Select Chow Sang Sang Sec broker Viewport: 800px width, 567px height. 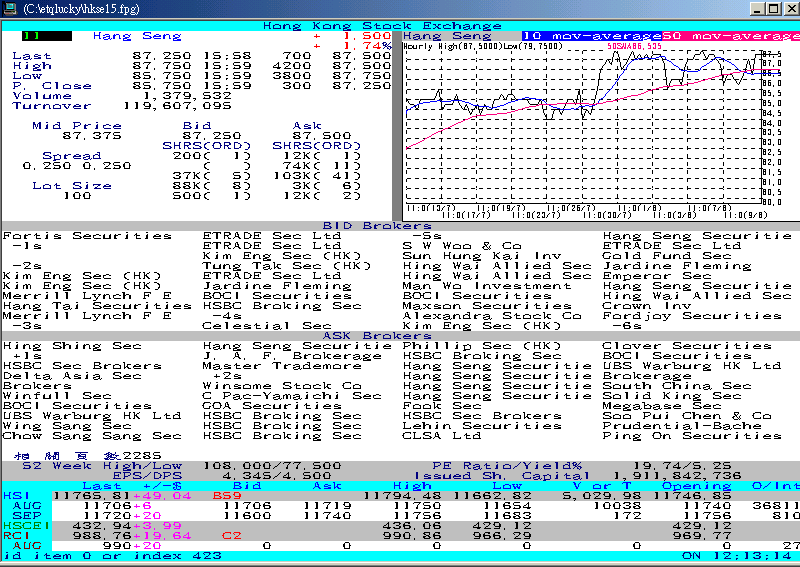click(x=92, y=436)
